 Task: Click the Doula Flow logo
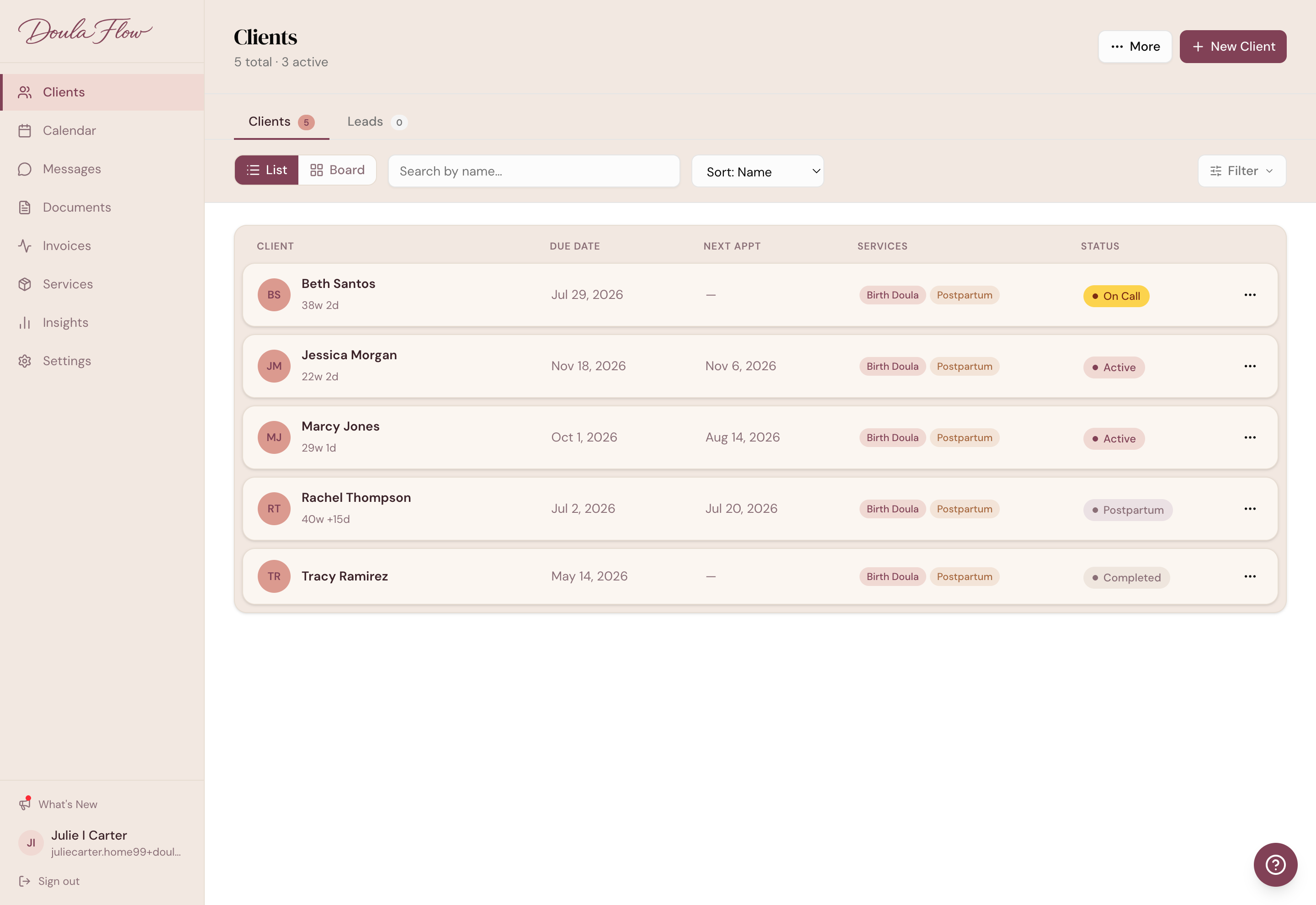(x=85, y=31)
